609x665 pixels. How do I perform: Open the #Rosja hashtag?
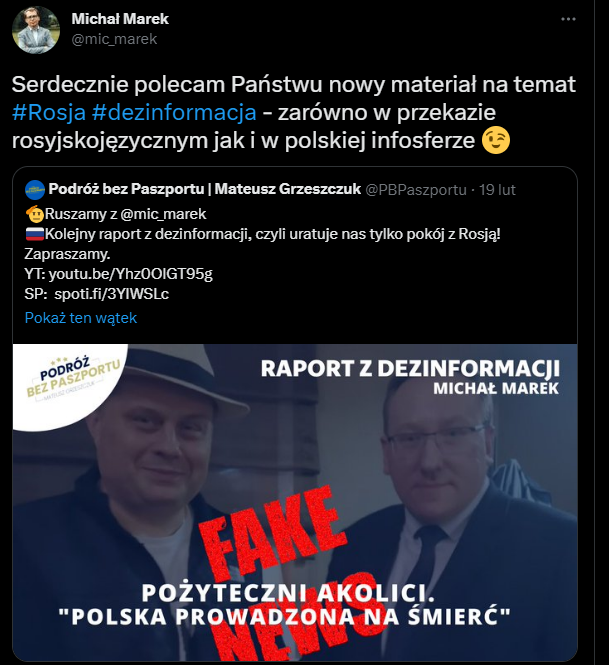point(49,112)
